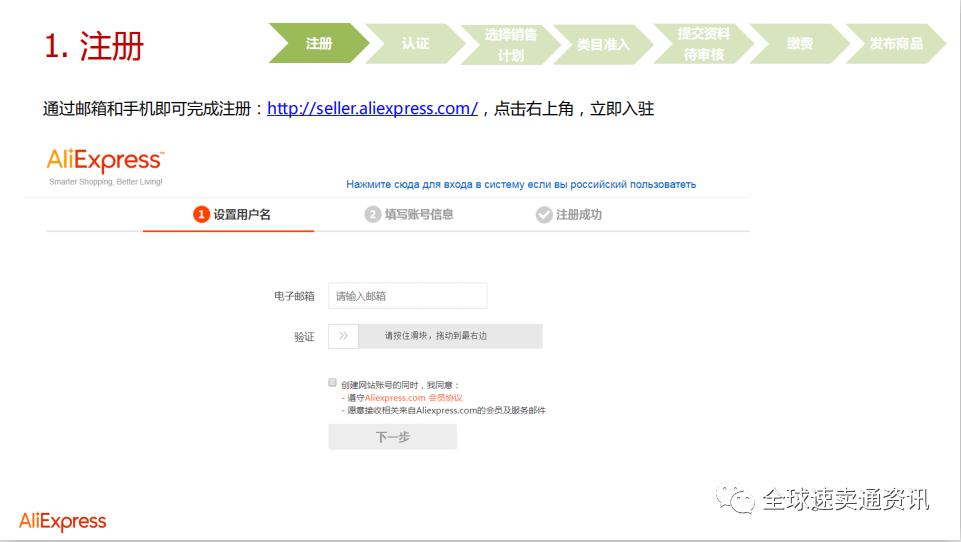Click the 缴费 step arrow
This screenshot has width=961, height=542.
point(800,44)
